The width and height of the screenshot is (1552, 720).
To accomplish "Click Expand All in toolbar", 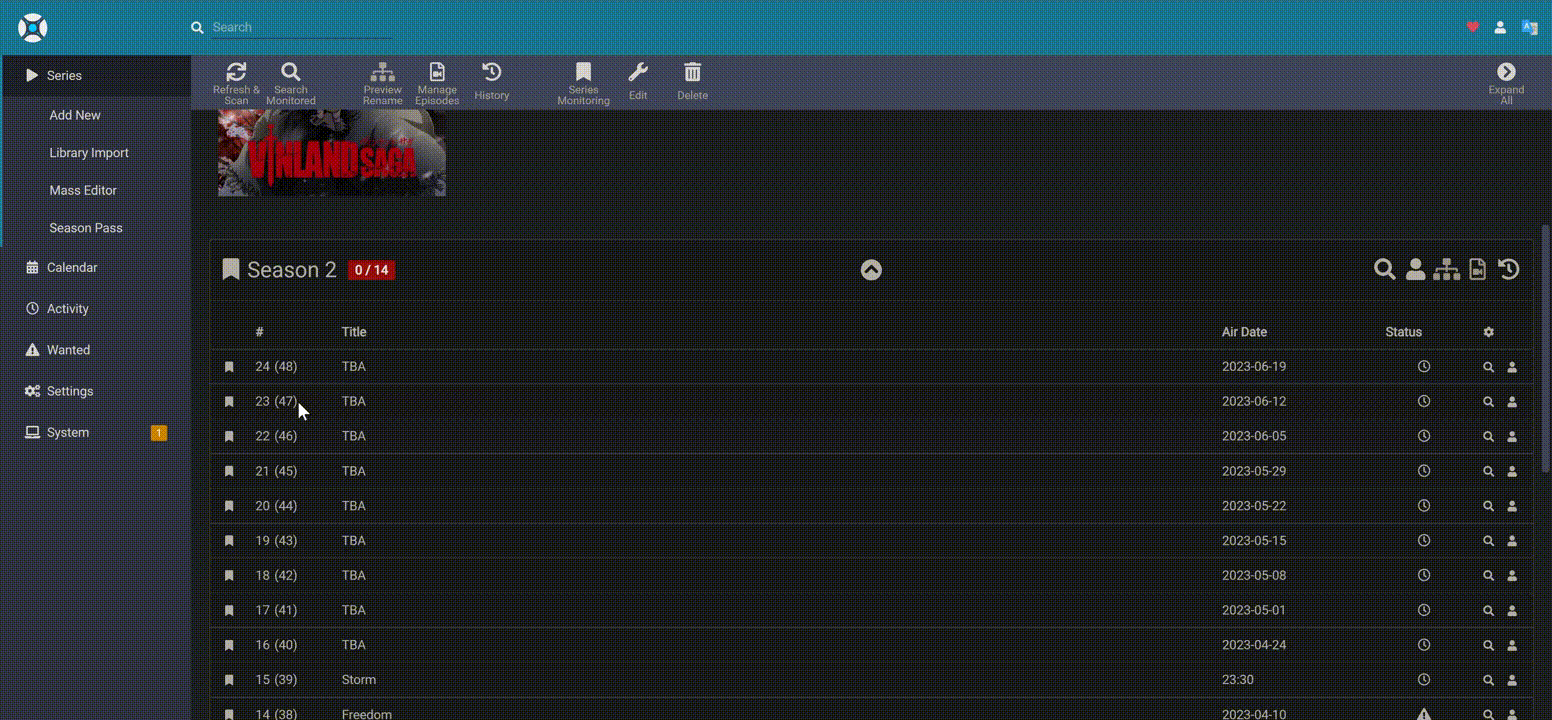I will [x=1506, y=83].
